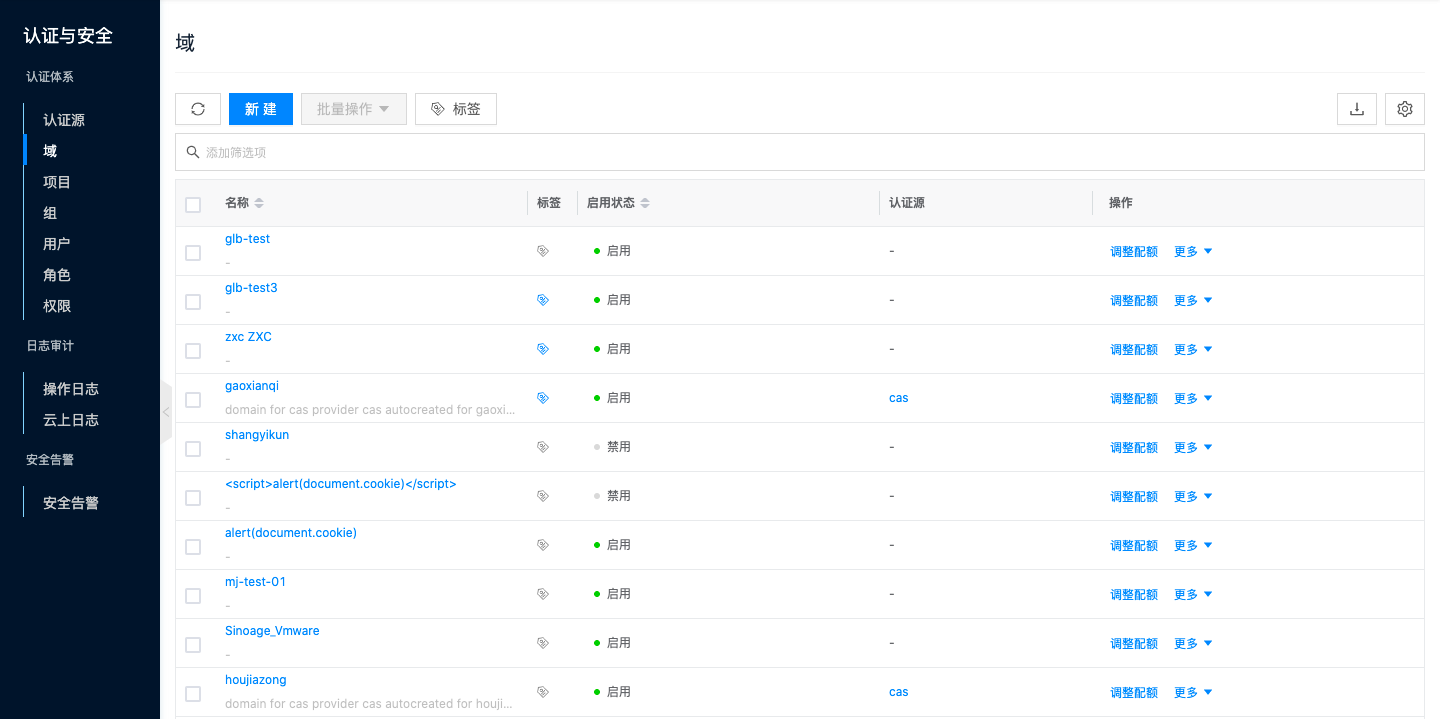Viewport: 1440px width, 719px height.
Task: Toggle the select-all checkbox in table header
Action: click(x=193, y=205)
